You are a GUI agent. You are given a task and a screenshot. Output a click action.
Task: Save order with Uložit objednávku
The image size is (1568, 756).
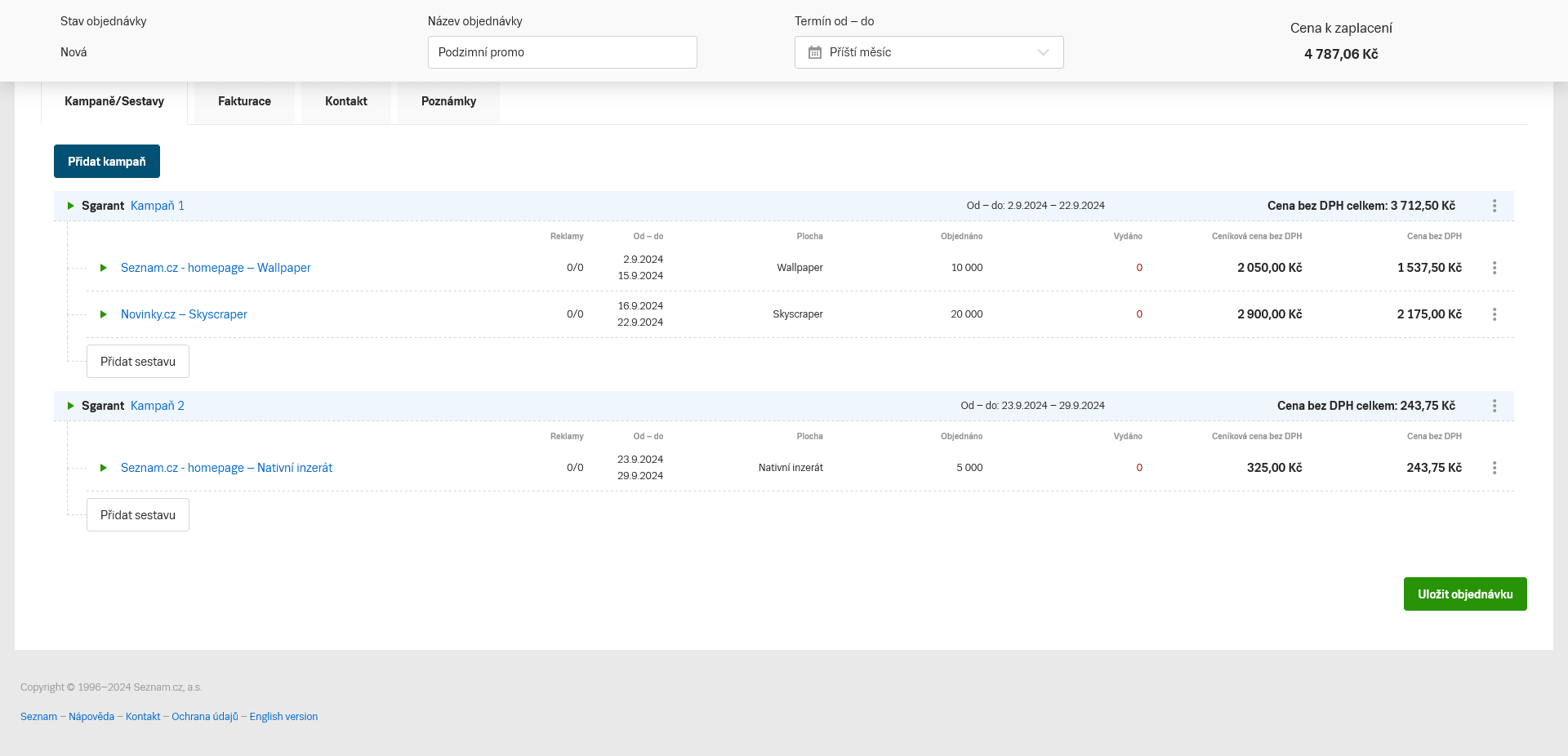click(x=1464, y=594)
